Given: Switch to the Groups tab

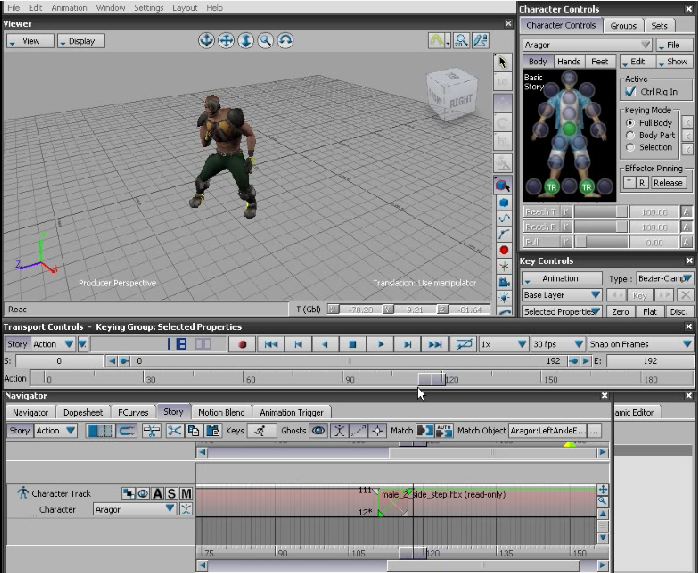Looking at the screenshot, I should (x=624, y=26).
